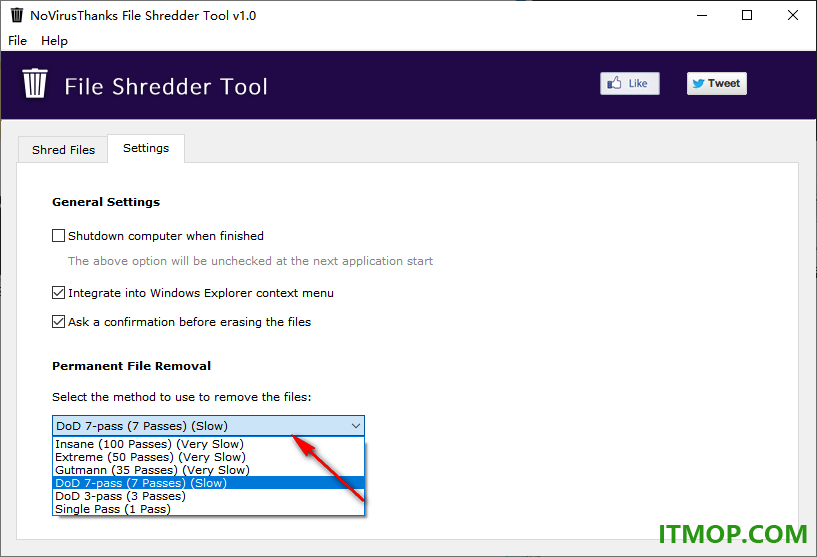Select the Settings tab
The height and width of the screenshot is (557, 817).
[146, 148]
